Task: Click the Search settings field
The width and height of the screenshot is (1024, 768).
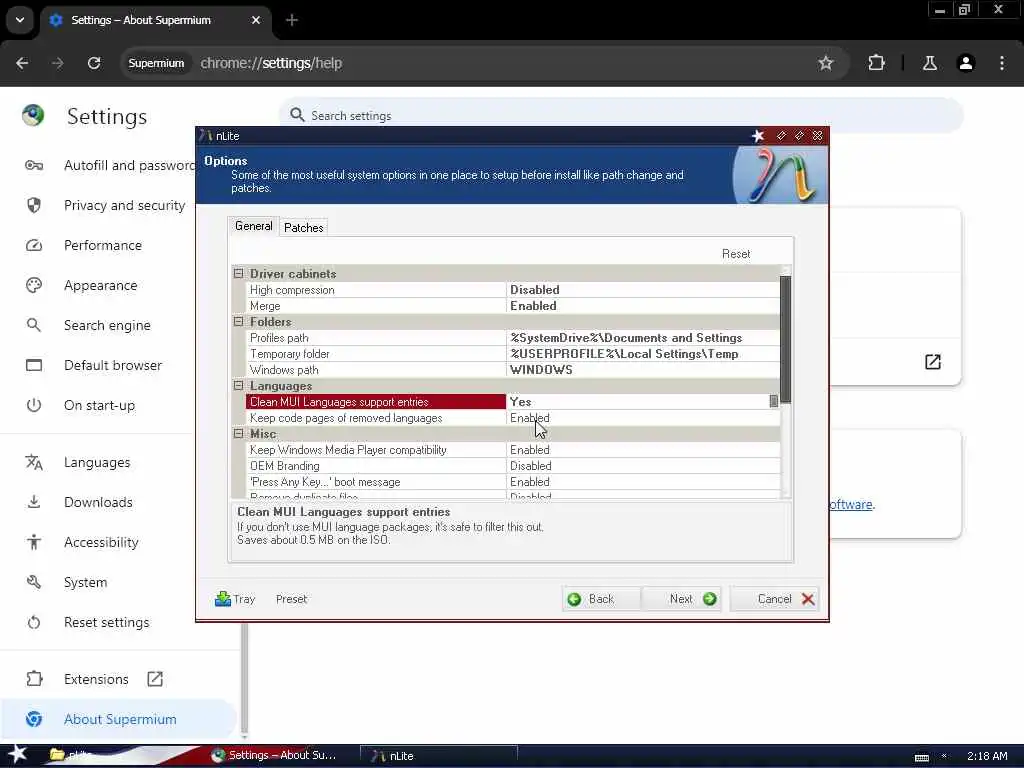Action: (x=620, y=116)
